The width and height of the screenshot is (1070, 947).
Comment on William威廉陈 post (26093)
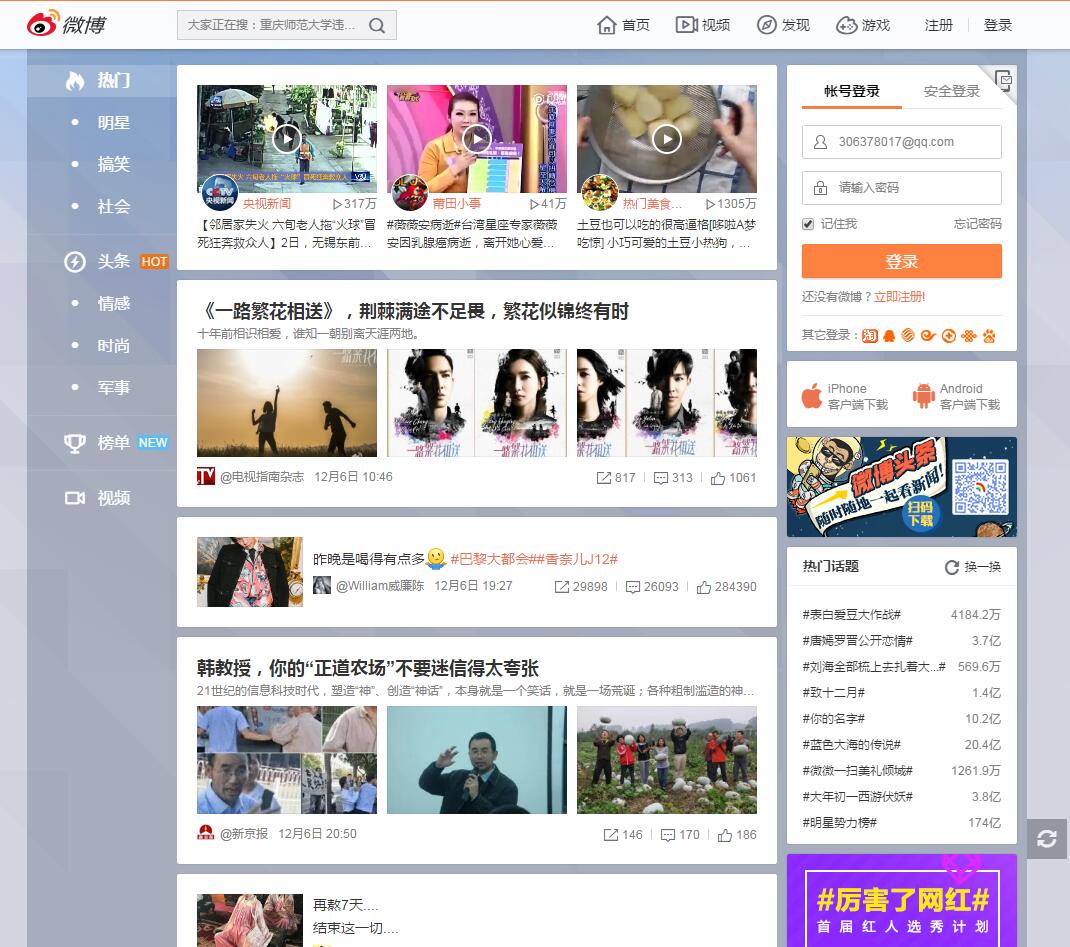pos(652,587)
